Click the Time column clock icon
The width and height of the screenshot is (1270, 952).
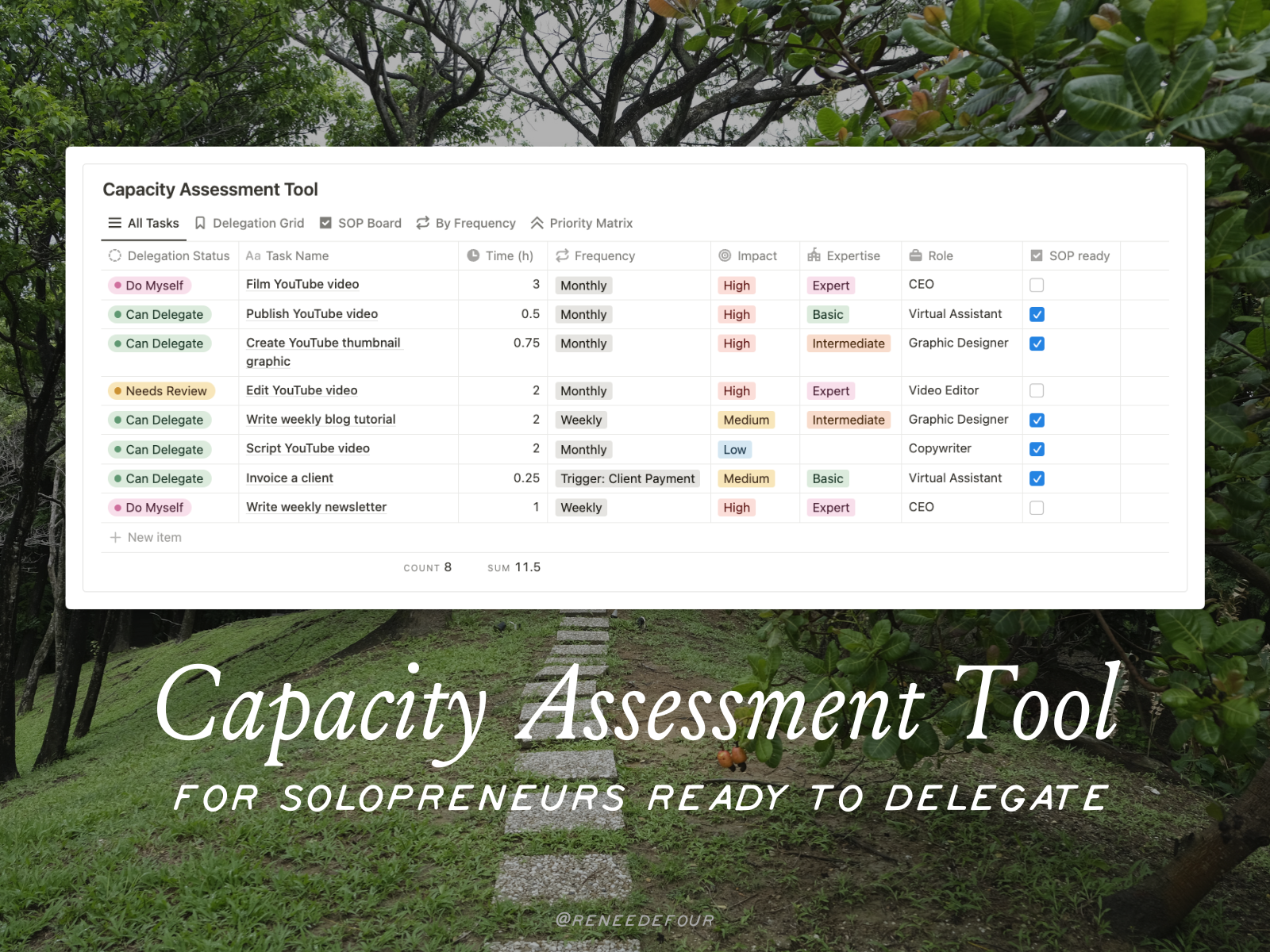pos(473,255)
